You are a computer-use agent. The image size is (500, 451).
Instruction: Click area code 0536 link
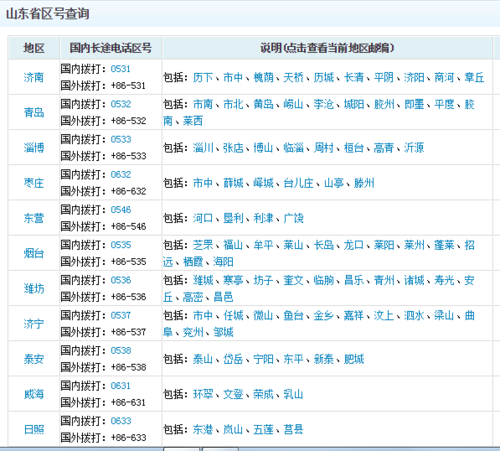coord(121,280)
